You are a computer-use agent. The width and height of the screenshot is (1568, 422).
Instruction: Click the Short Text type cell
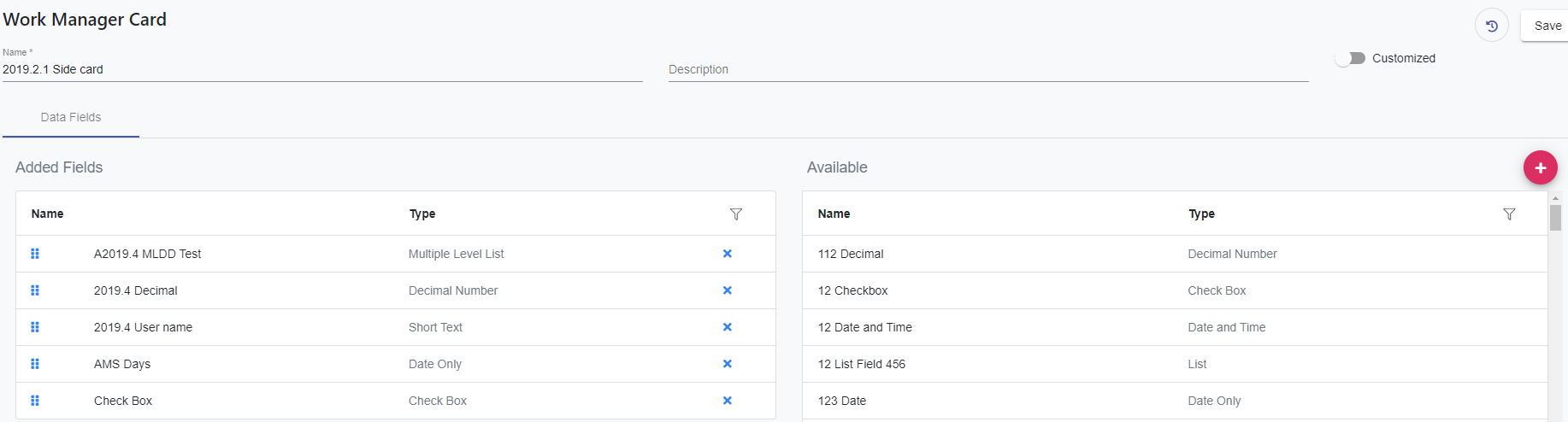[435, 327]
